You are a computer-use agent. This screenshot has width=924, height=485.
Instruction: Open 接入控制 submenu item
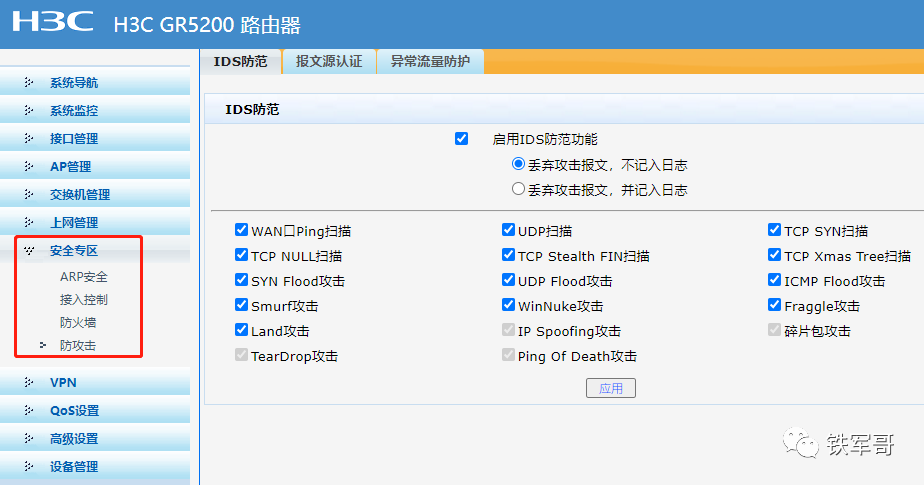coord(84,299)
